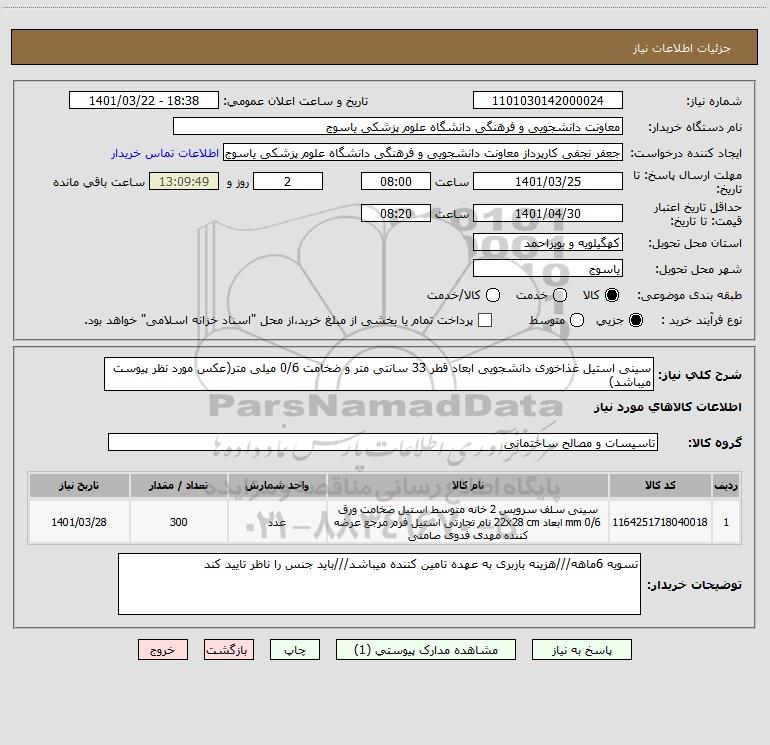
Task: Select the جزیی purchase type radio
Action: point(635,320)
